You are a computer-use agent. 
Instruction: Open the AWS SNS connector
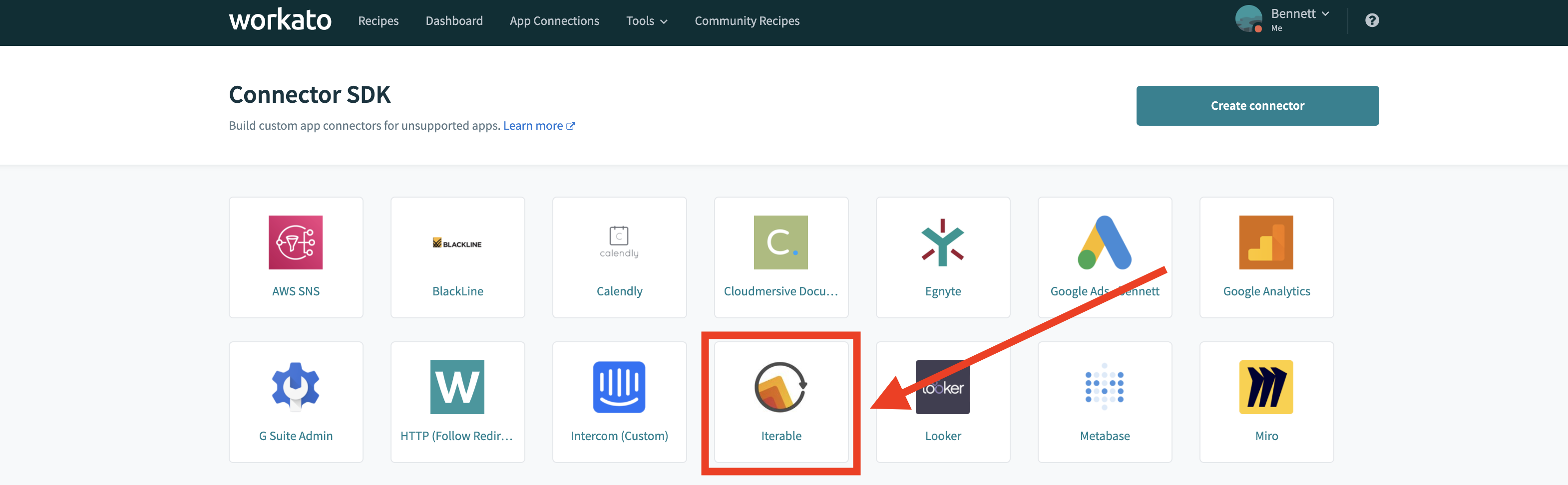(296, 257)
